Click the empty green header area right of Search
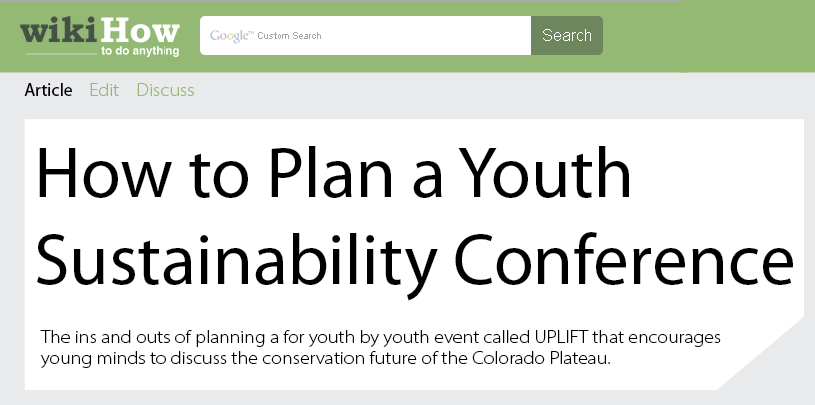Screen dimensions: 815x405 (x=709, y=36)
